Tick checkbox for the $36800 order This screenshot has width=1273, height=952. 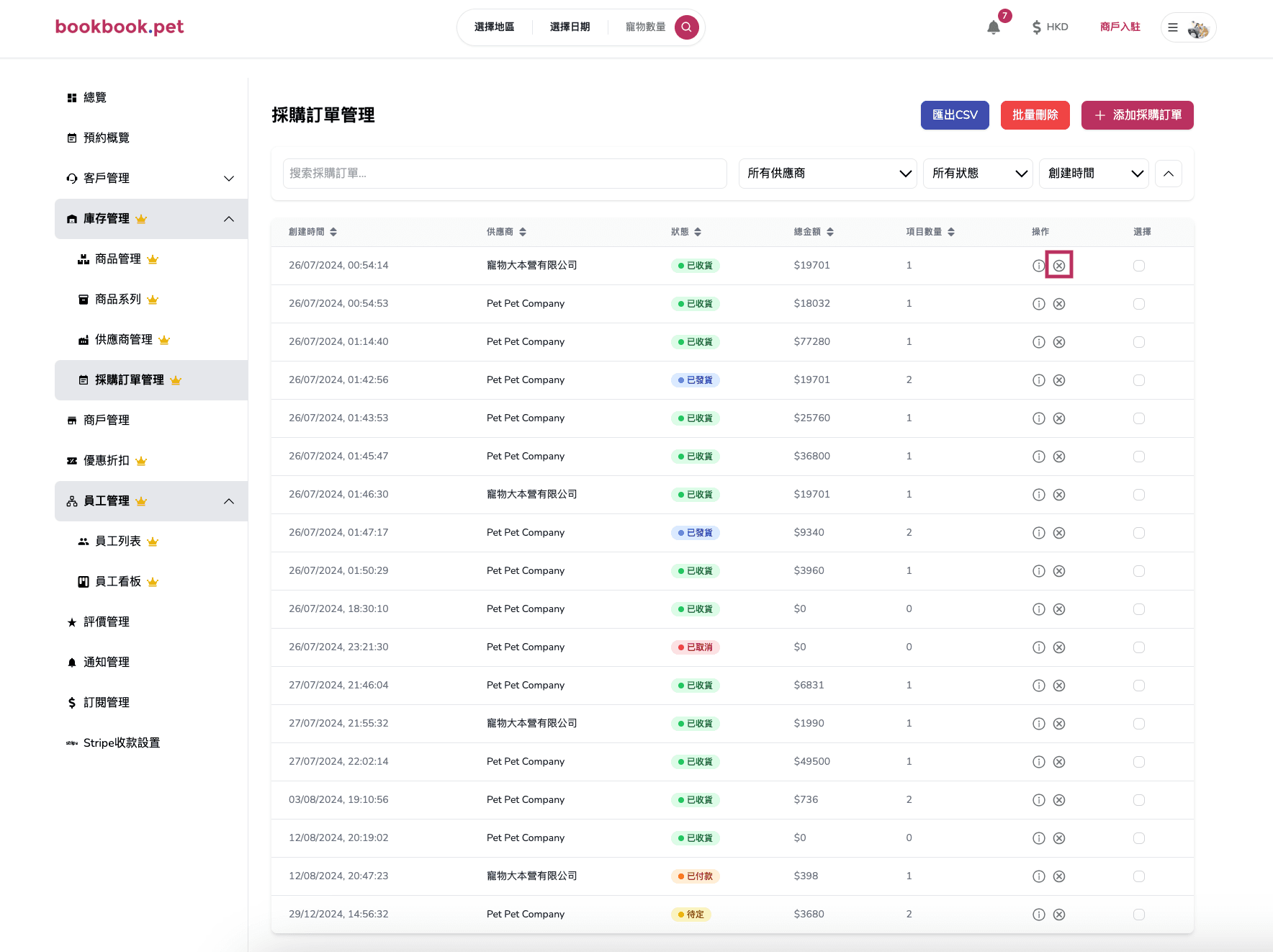1139,457
